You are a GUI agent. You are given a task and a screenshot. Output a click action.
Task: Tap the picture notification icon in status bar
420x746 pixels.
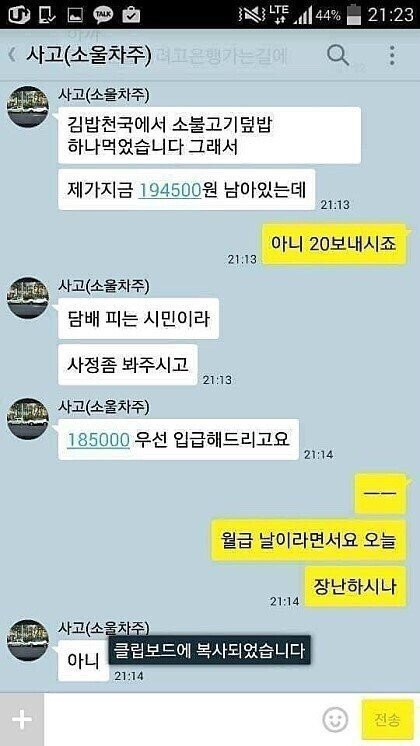click(76, 15)
